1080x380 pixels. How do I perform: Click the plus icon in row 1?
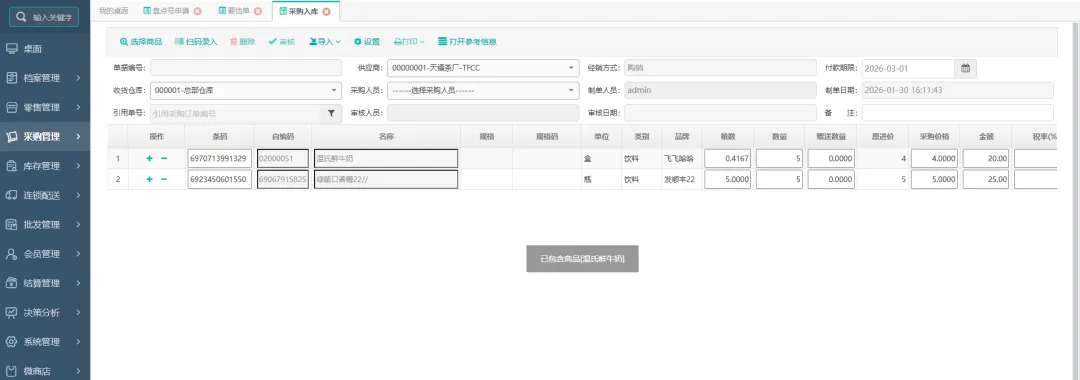pyautogui.click(x=149, y=159)
